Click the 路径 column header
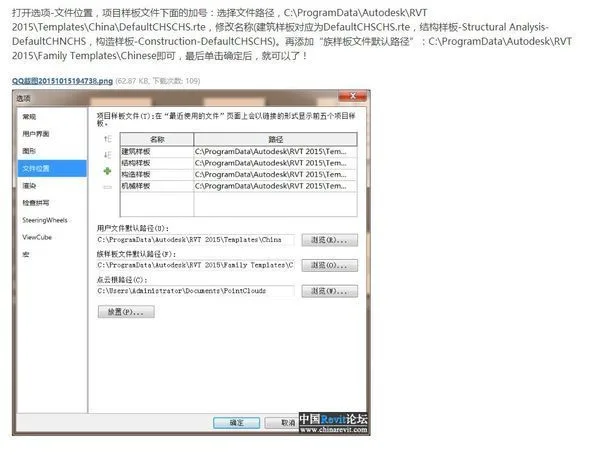Screen dimensions: 600x455 coord(276,139)
